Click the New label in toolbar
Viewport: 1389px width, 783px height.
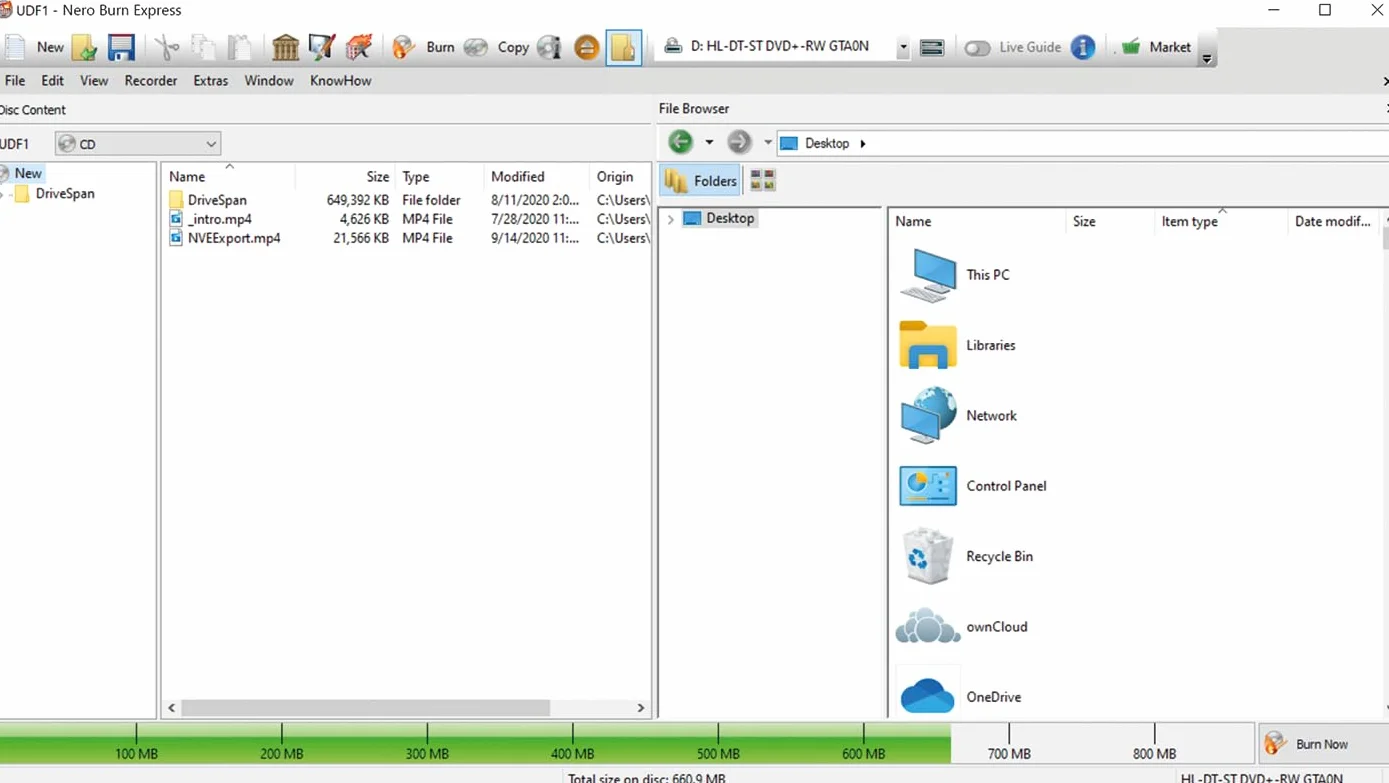click(x=50, y=47)
